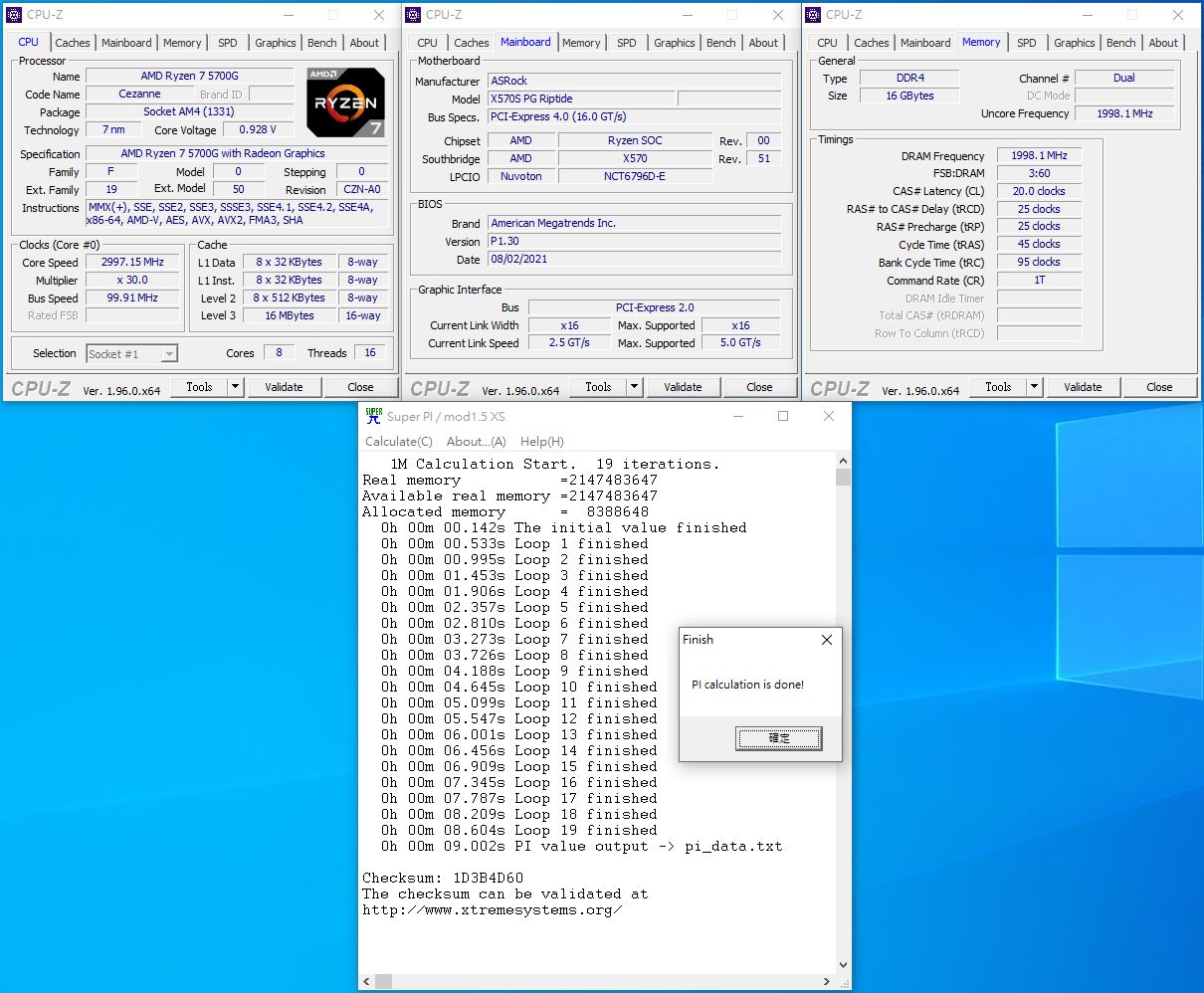Click the Core Voltage value 0.928 V
1204x993 pixels.
coord(258,130)
